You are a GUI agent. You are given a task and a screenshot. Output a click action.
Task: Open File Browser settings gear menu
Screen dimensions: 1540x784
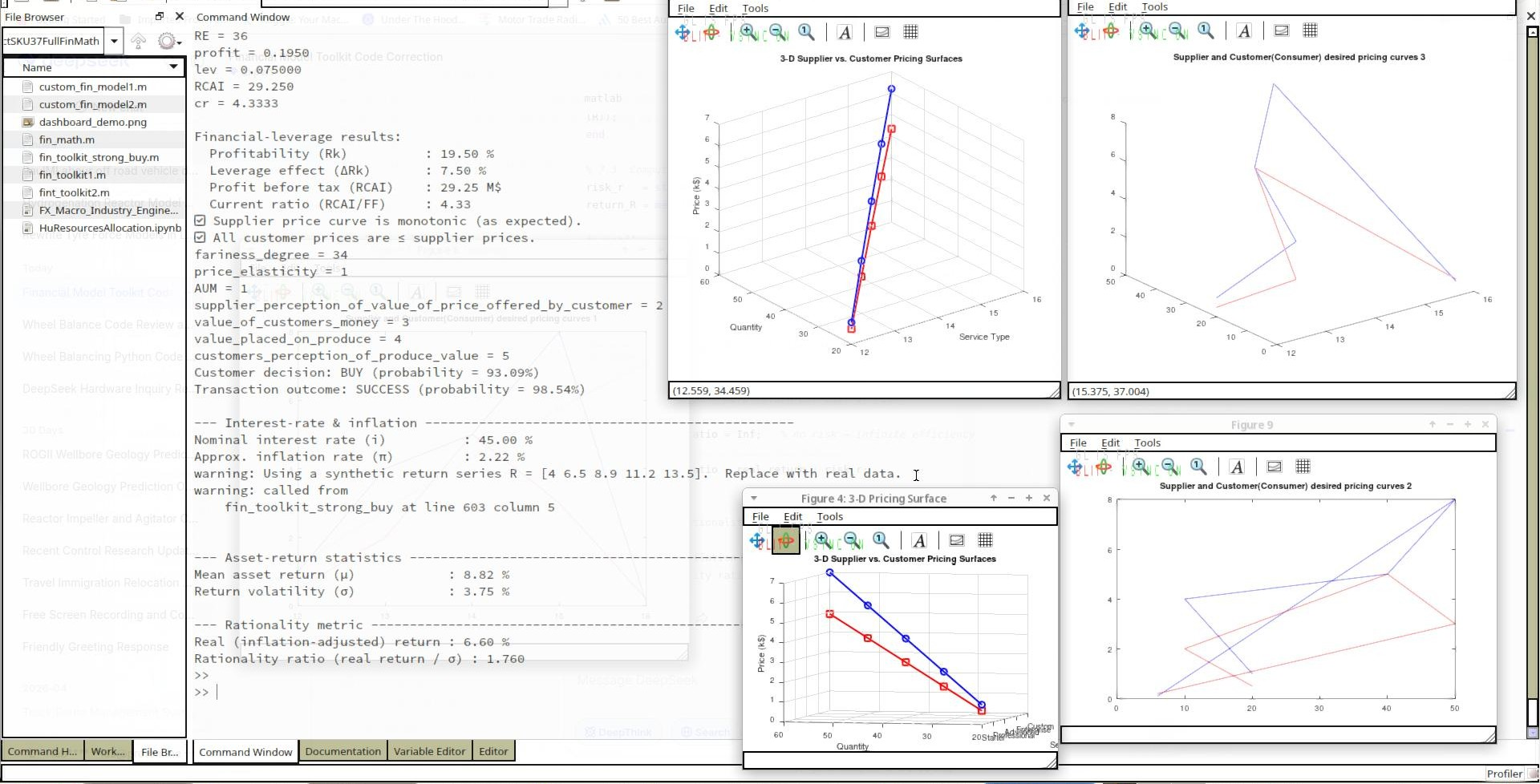click(168, 40)
